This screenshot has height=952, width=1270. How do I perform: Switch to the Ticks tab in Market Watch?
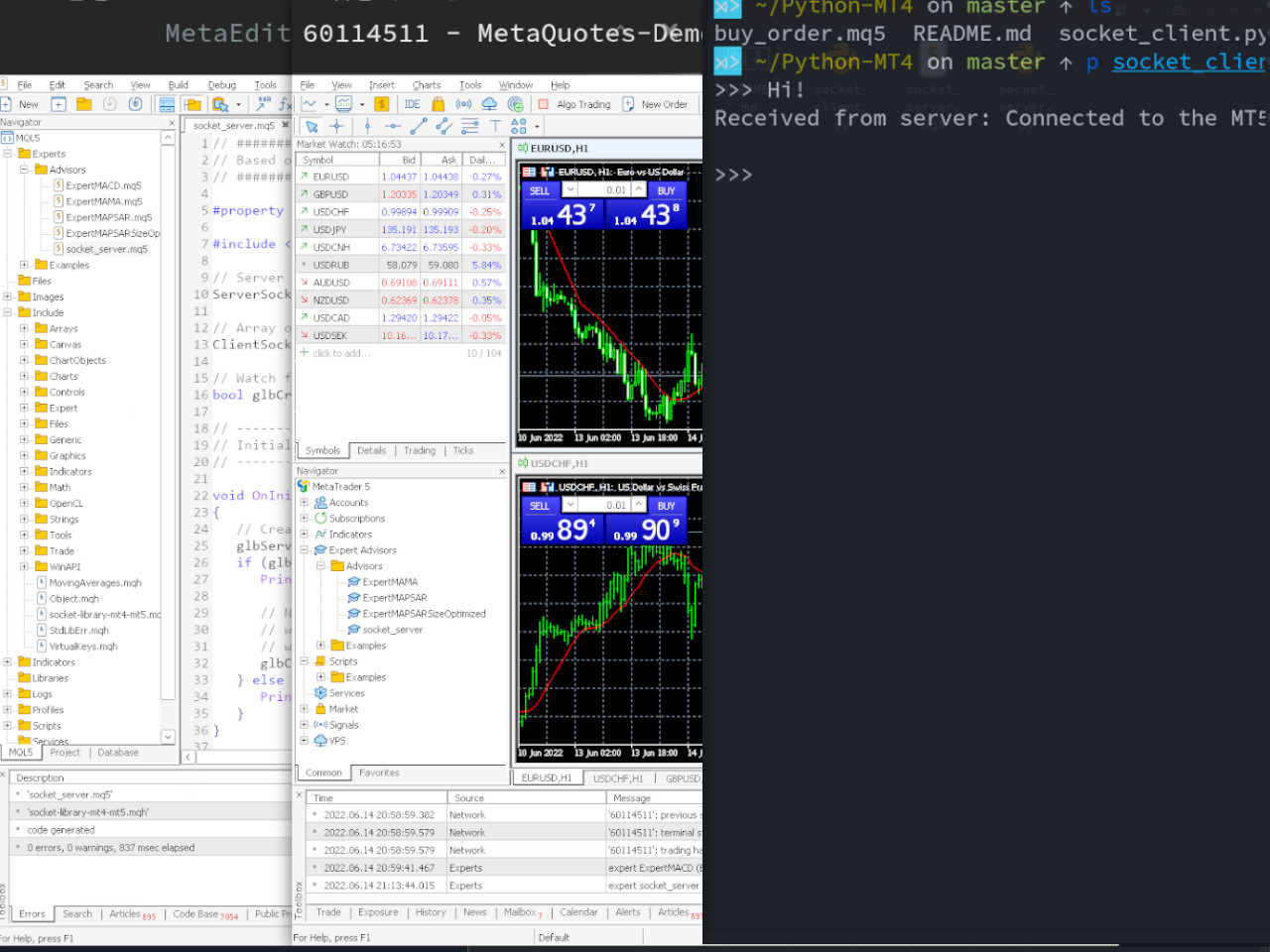click(x=463, y=450)
